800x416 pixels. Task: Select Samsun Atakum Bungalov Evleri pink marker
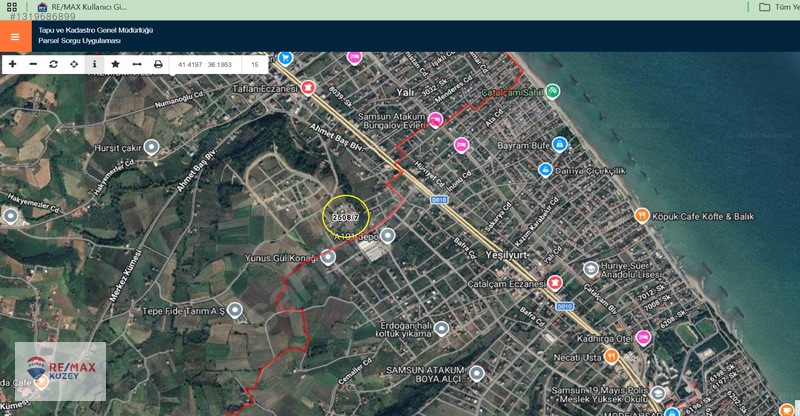tap(435, 120)
